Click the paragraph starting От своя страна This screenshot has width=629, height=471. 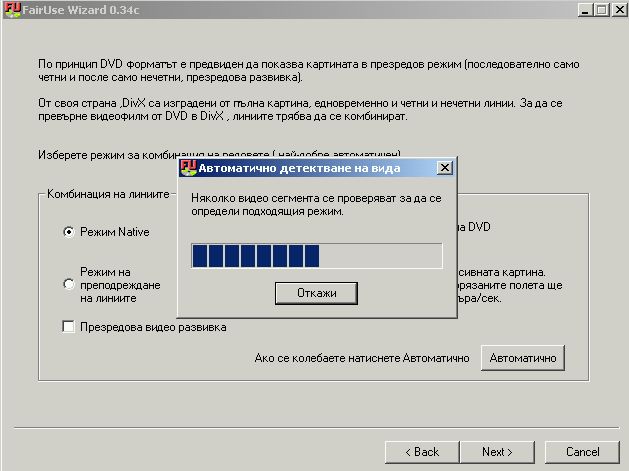click(300, 110)
